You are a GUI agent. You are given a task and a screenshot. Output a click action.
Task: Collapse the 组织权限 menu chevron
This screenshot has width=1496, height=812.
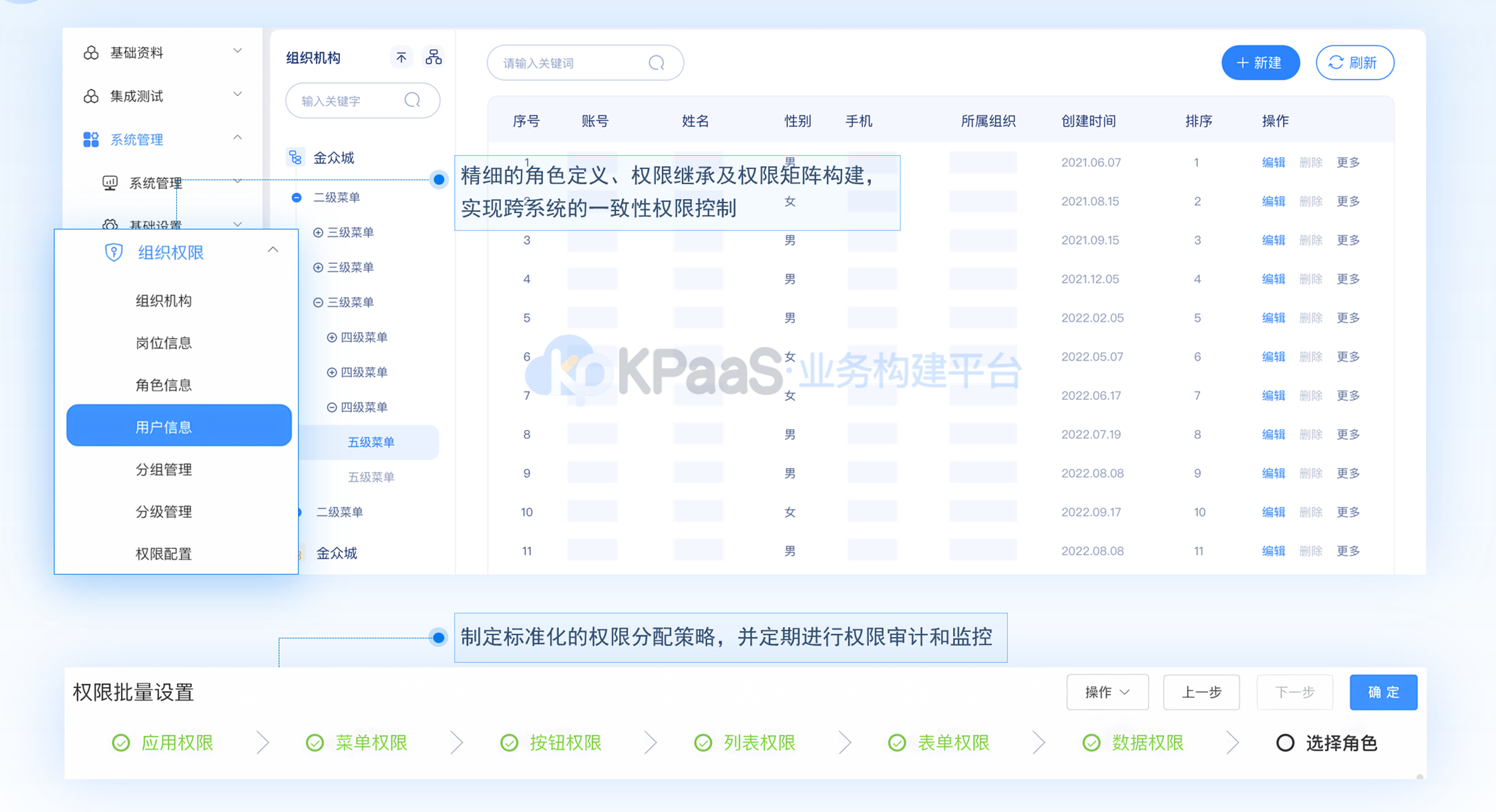tap(272, 250)
